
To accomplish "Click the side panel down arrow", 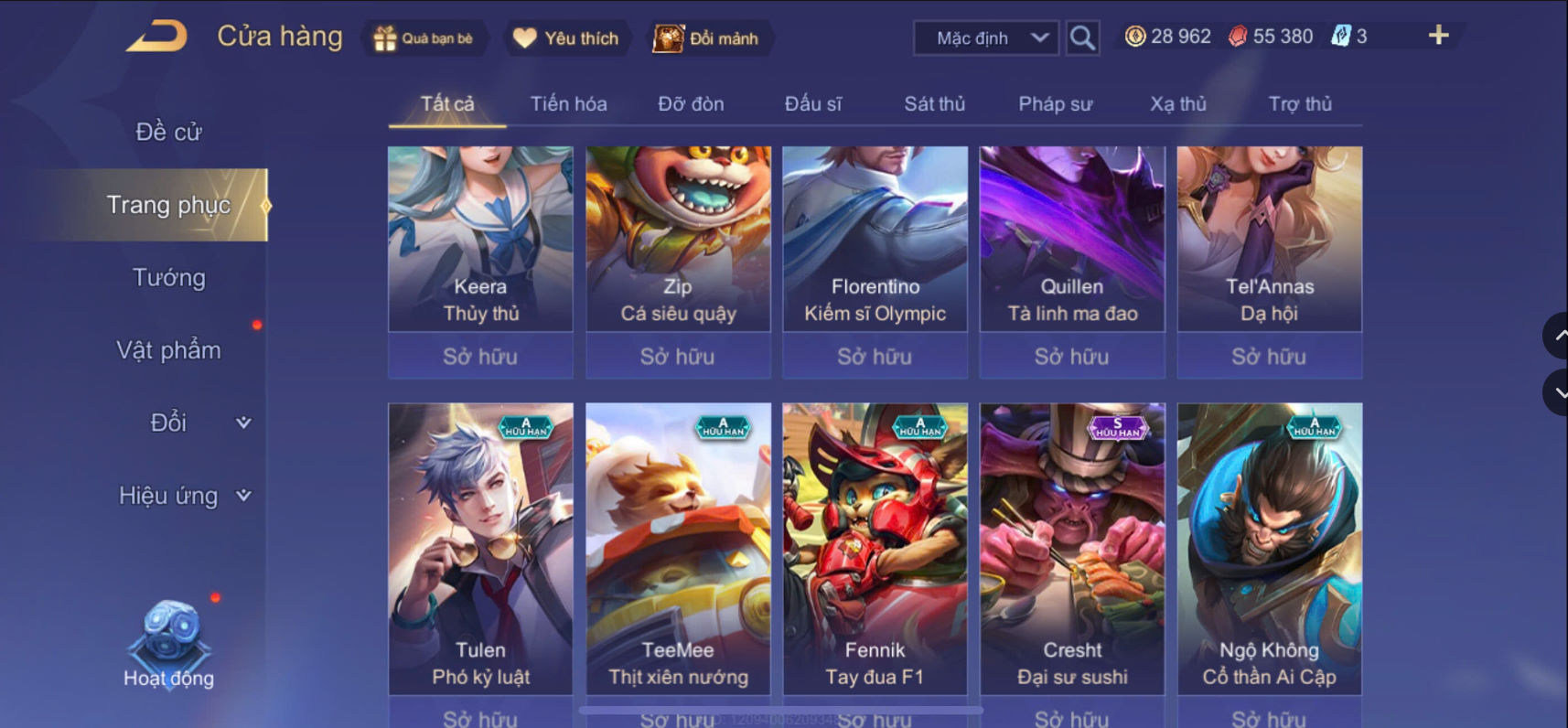I will pyautogui.click(x=1557, y=392).
